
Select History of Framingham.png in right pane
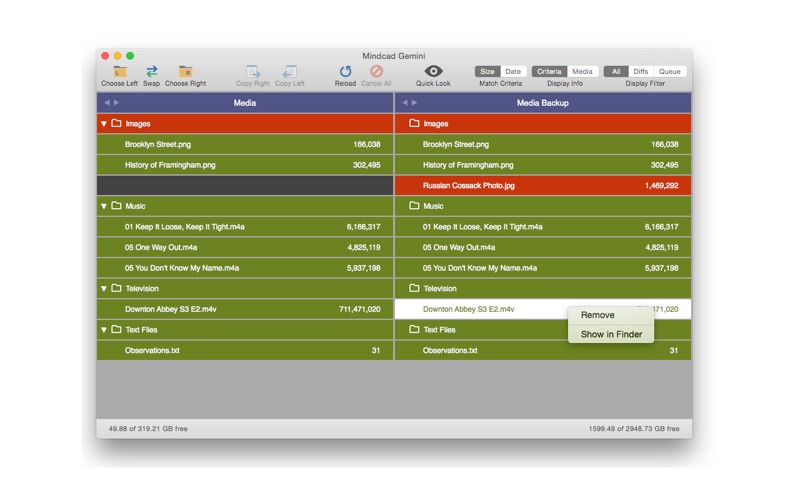pyautogui.click(x=543, y=165)
